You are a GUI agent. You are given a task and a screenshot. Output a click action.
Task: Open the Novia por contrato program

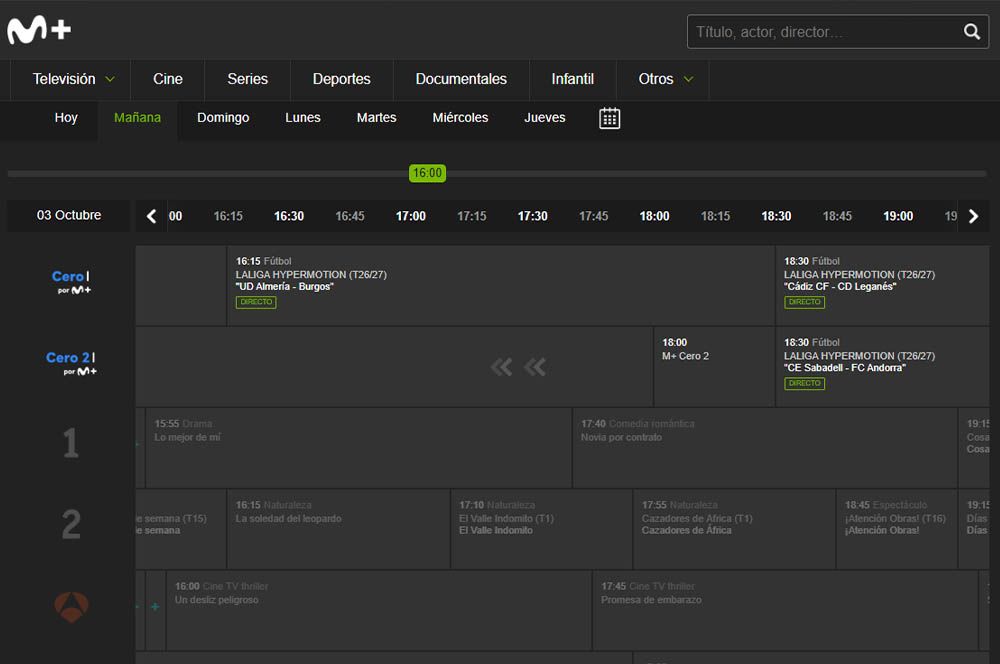pyautogui.click(x=765, y=448)
